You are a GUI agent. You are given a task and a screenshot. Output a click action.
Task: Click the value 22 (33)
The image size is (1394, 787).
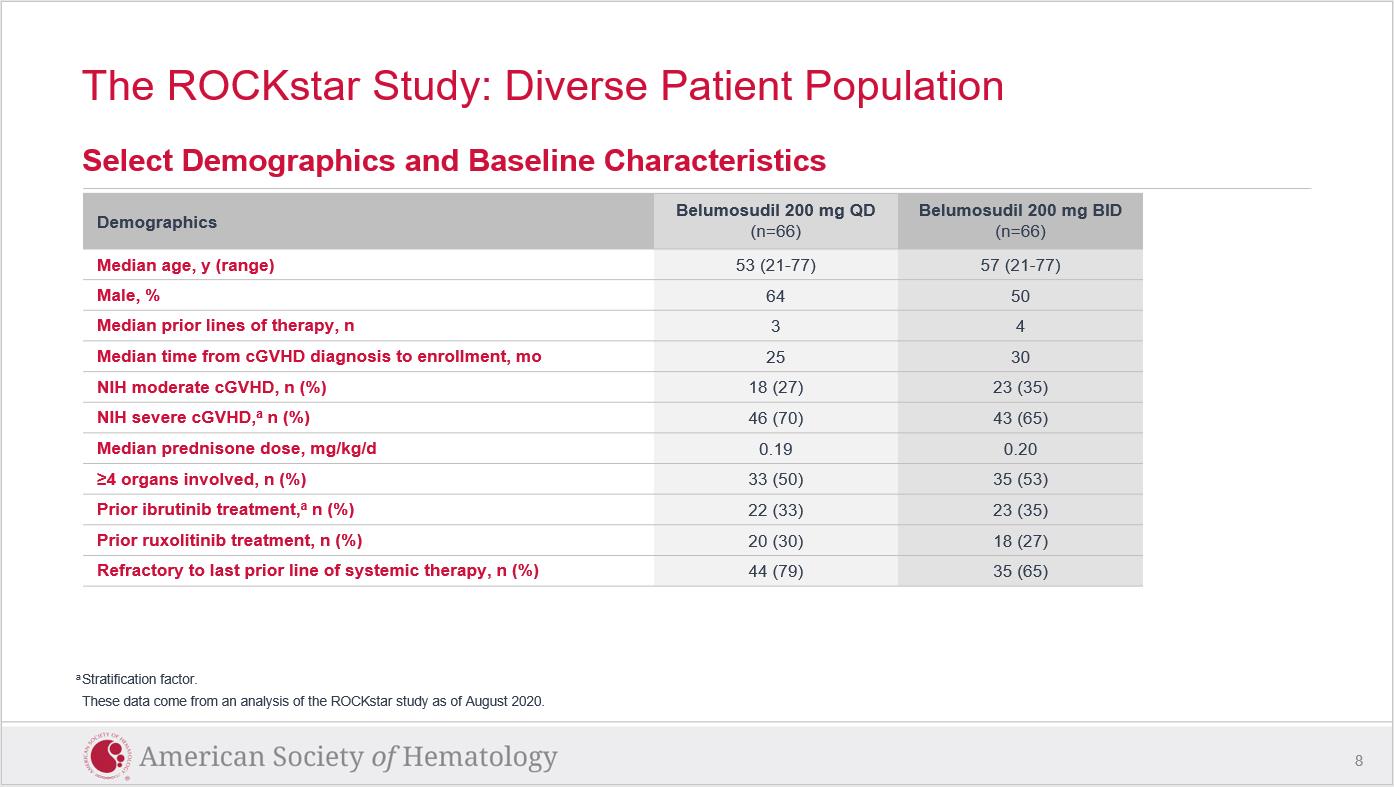pos(776,510)
